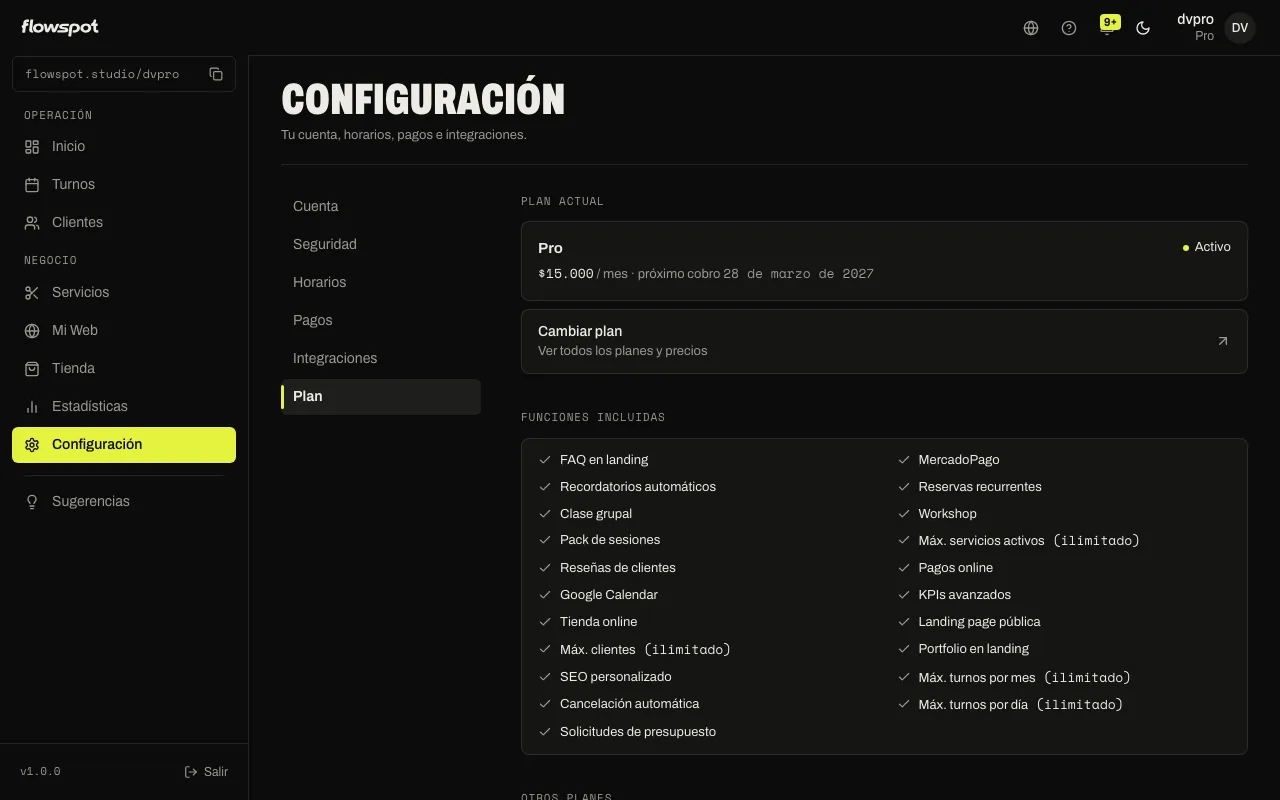Click 'KPIs avanzados' feature text
Image resolution: width=1280 pixels, height=800 pixels.
click(965, 595)
